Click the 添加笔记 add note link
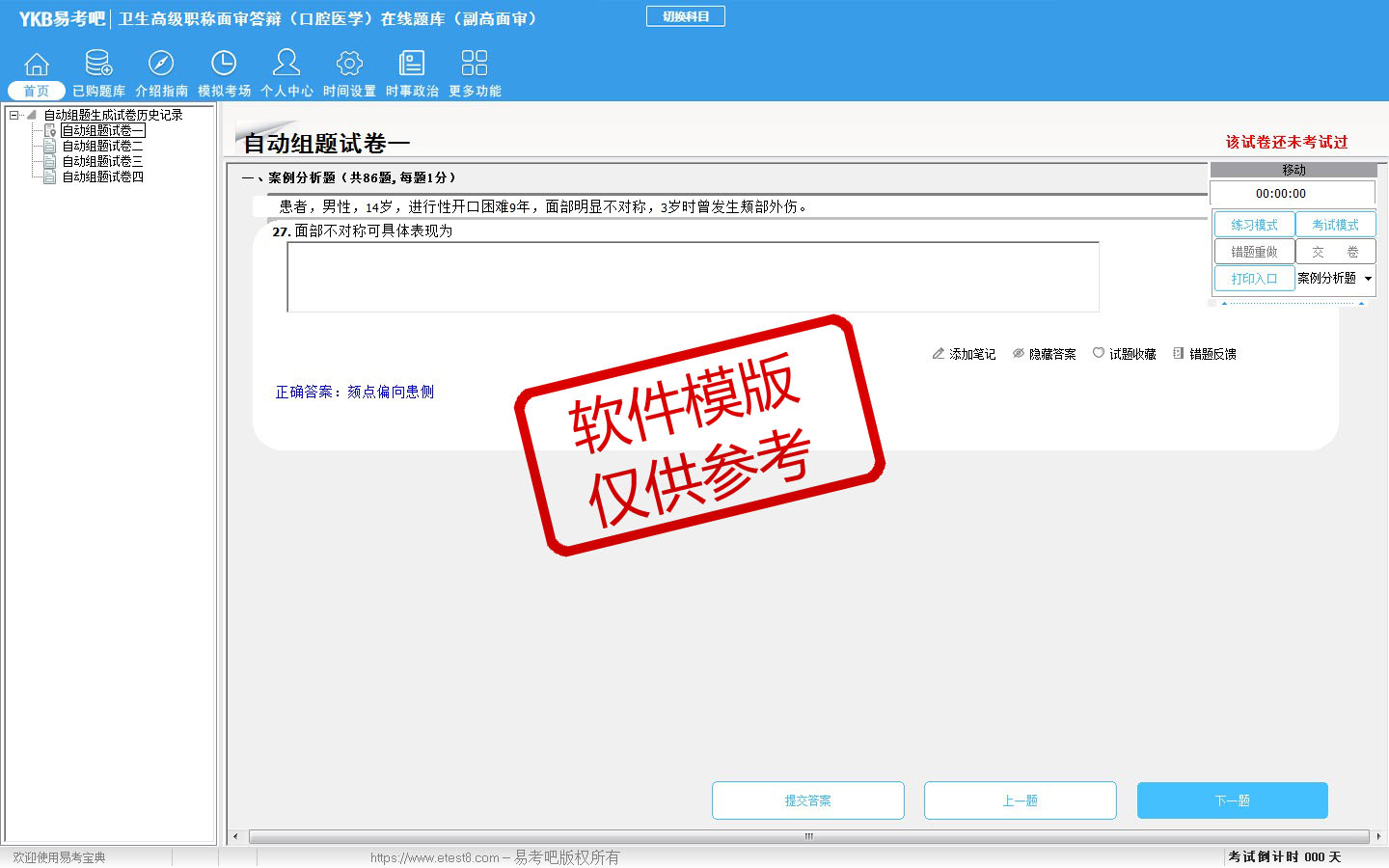 (964, 354)
